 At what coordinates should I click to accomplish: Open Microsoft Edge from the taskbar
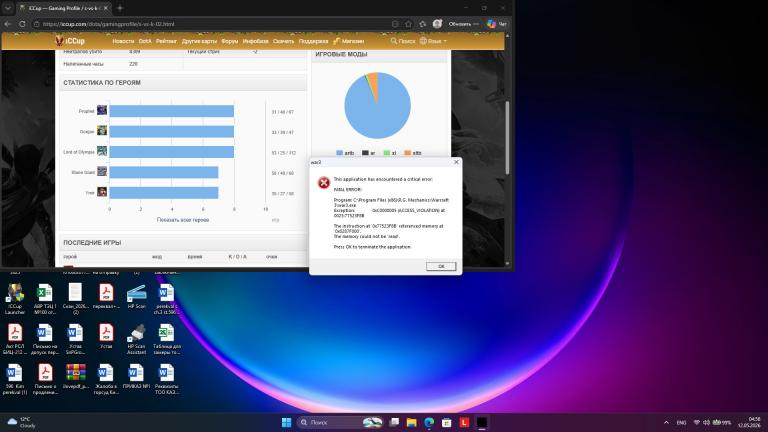click(x=429, y=422)
